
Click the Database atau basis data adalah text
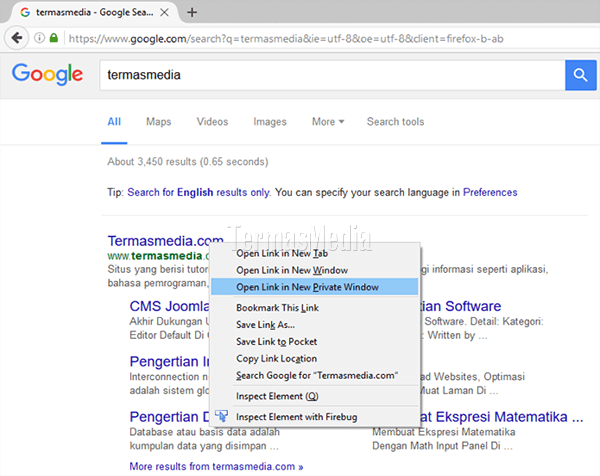[204, 432]
